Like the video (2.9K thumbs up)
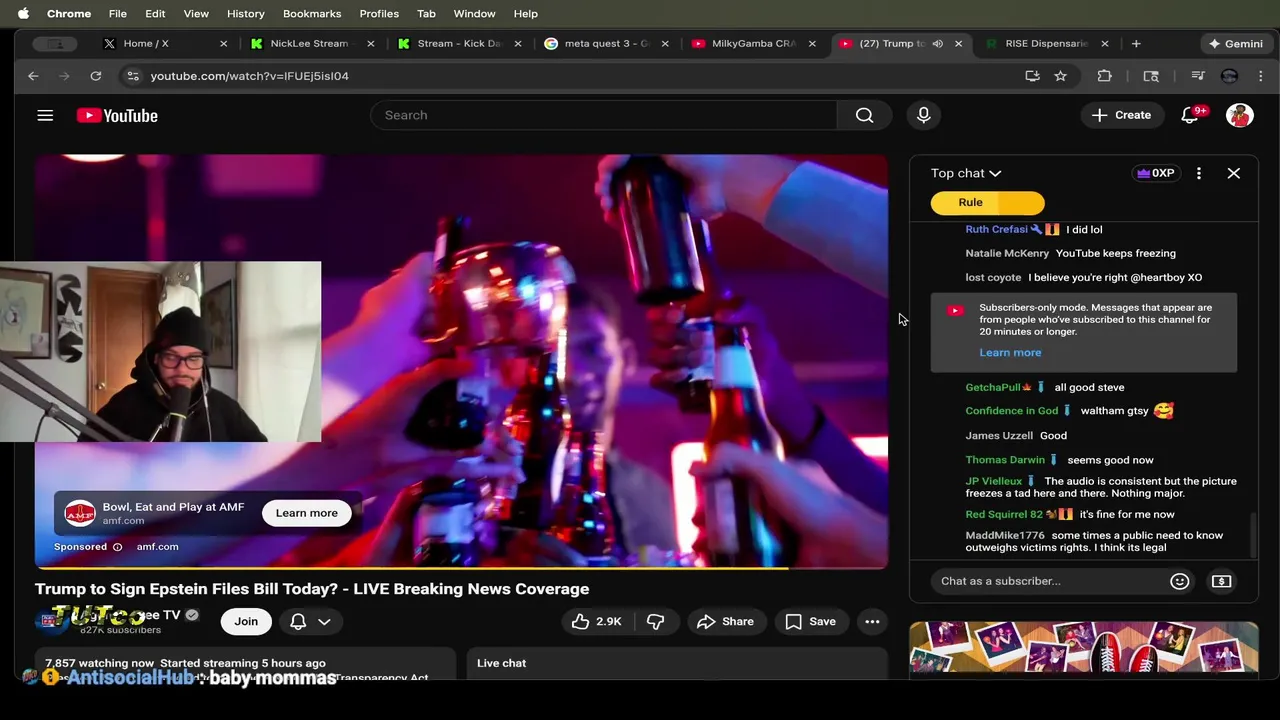 597,621
